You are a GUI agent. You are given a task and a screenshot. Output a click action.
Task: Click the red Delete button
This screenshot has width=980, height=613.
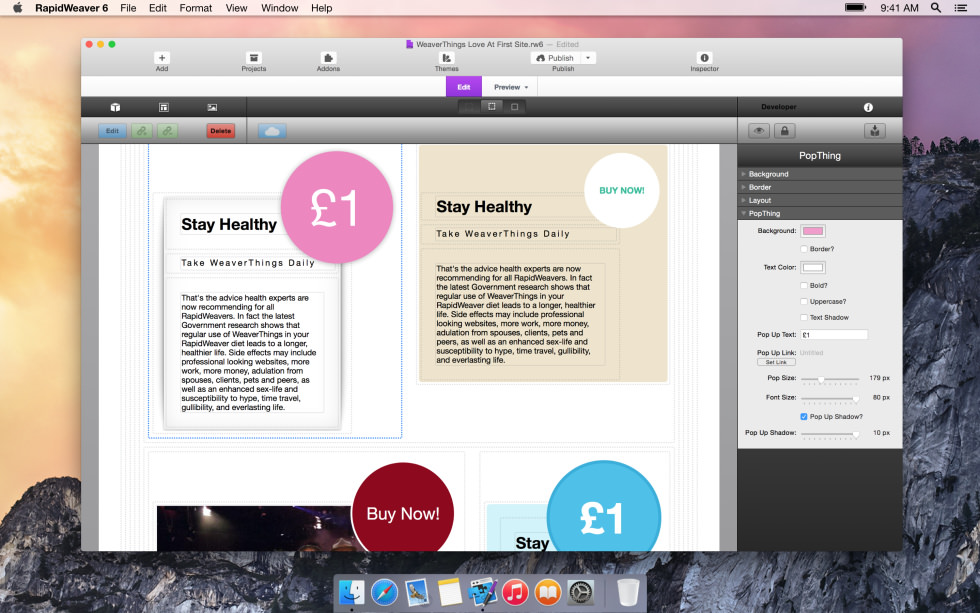click(221, 131)
